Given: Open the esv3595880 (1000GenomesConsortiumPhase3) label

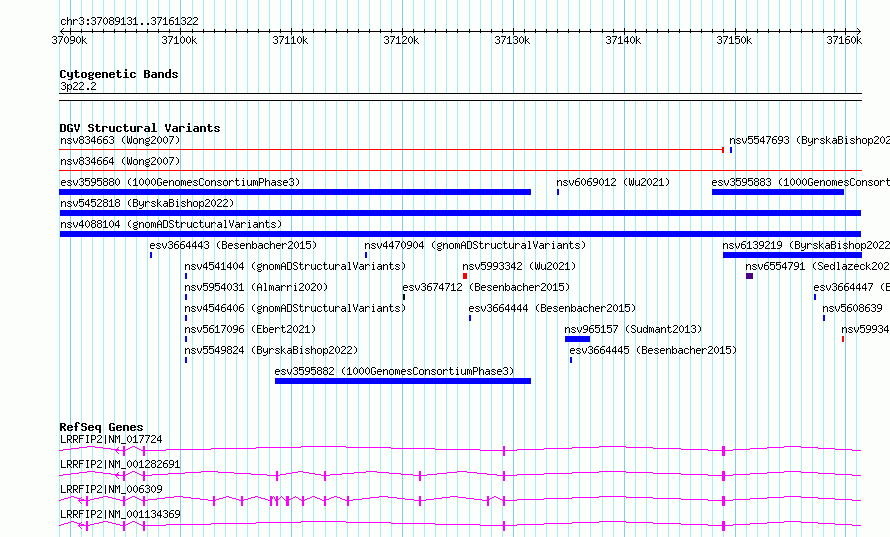Looking at the screenshot, I should click(x=180, y=182).
